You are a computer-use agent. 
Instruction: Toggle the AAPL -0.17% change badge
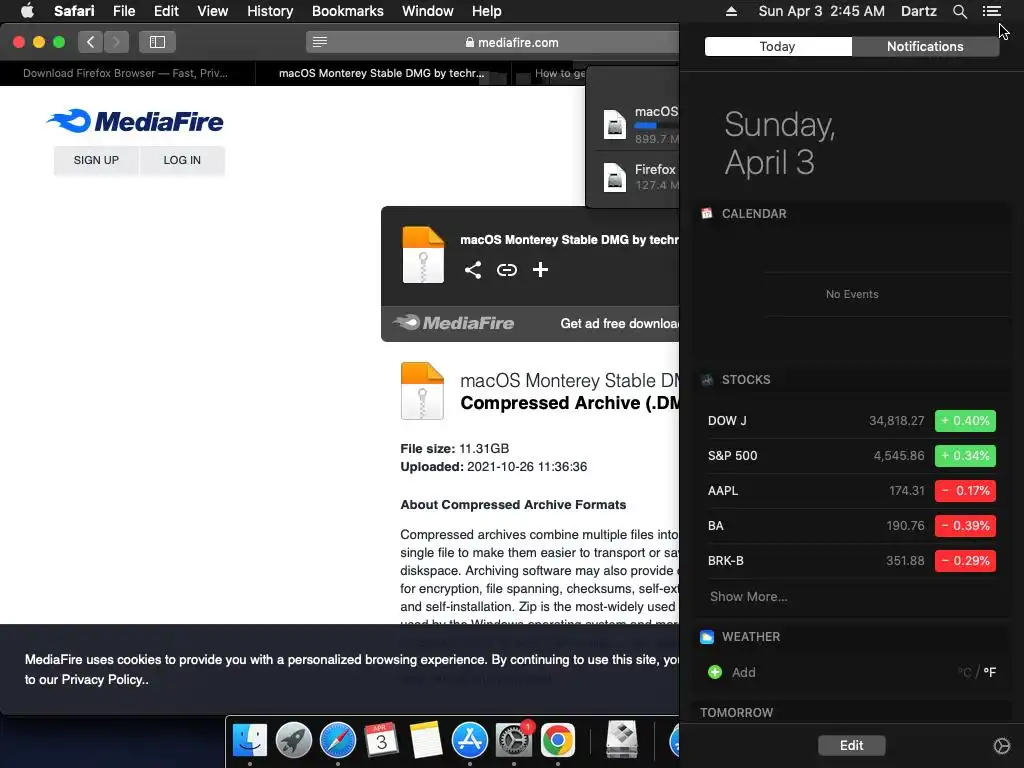[x=965, y=490]
